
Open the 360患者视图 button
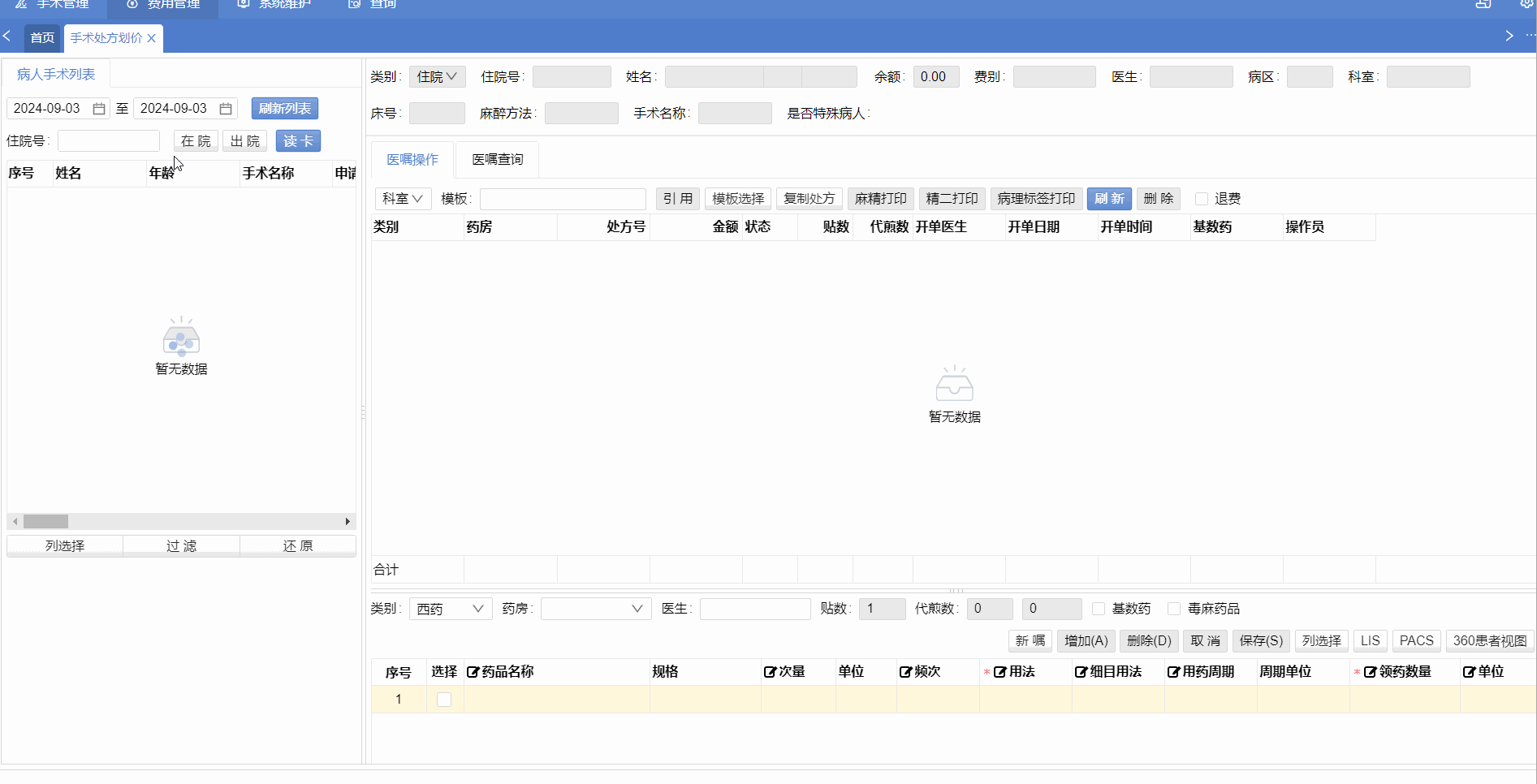tap(1490, 641)
